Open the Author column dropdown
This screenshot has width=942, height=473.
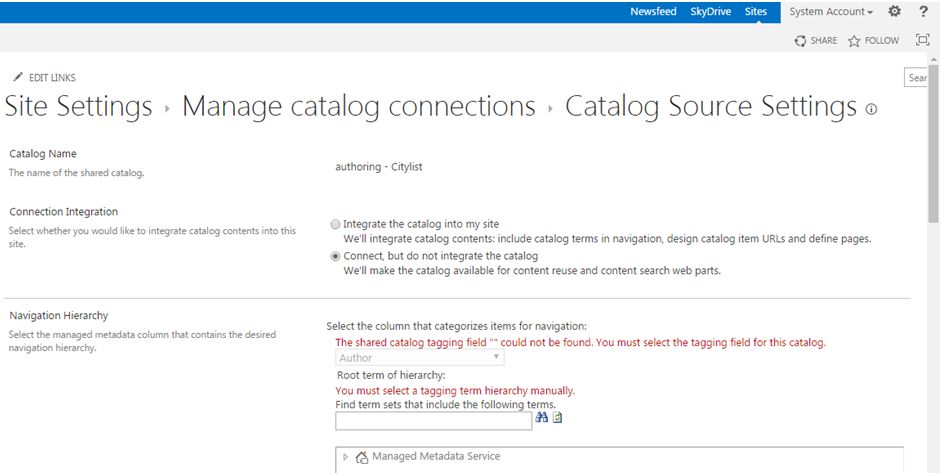click(x=419, y=358)
